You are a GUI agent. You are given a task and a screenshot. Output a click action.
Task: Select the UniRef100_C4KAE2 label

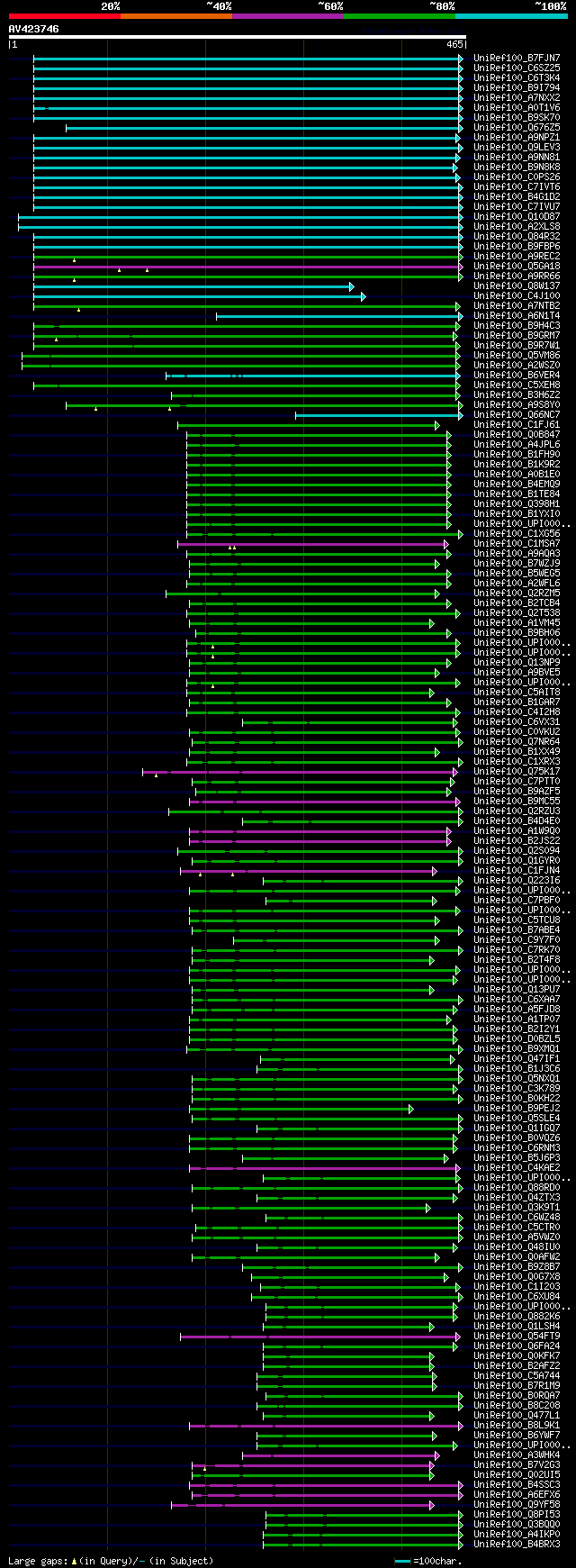pyautogui.click(x=517, y=1167)
